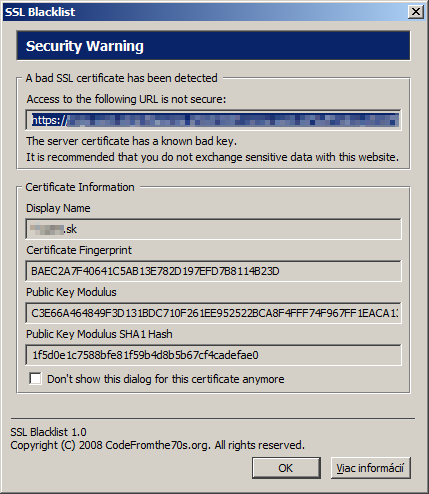This screenshot has height=494, width=429.
Task: Click the Public Key Modulus value field
Action: point(213,313)
